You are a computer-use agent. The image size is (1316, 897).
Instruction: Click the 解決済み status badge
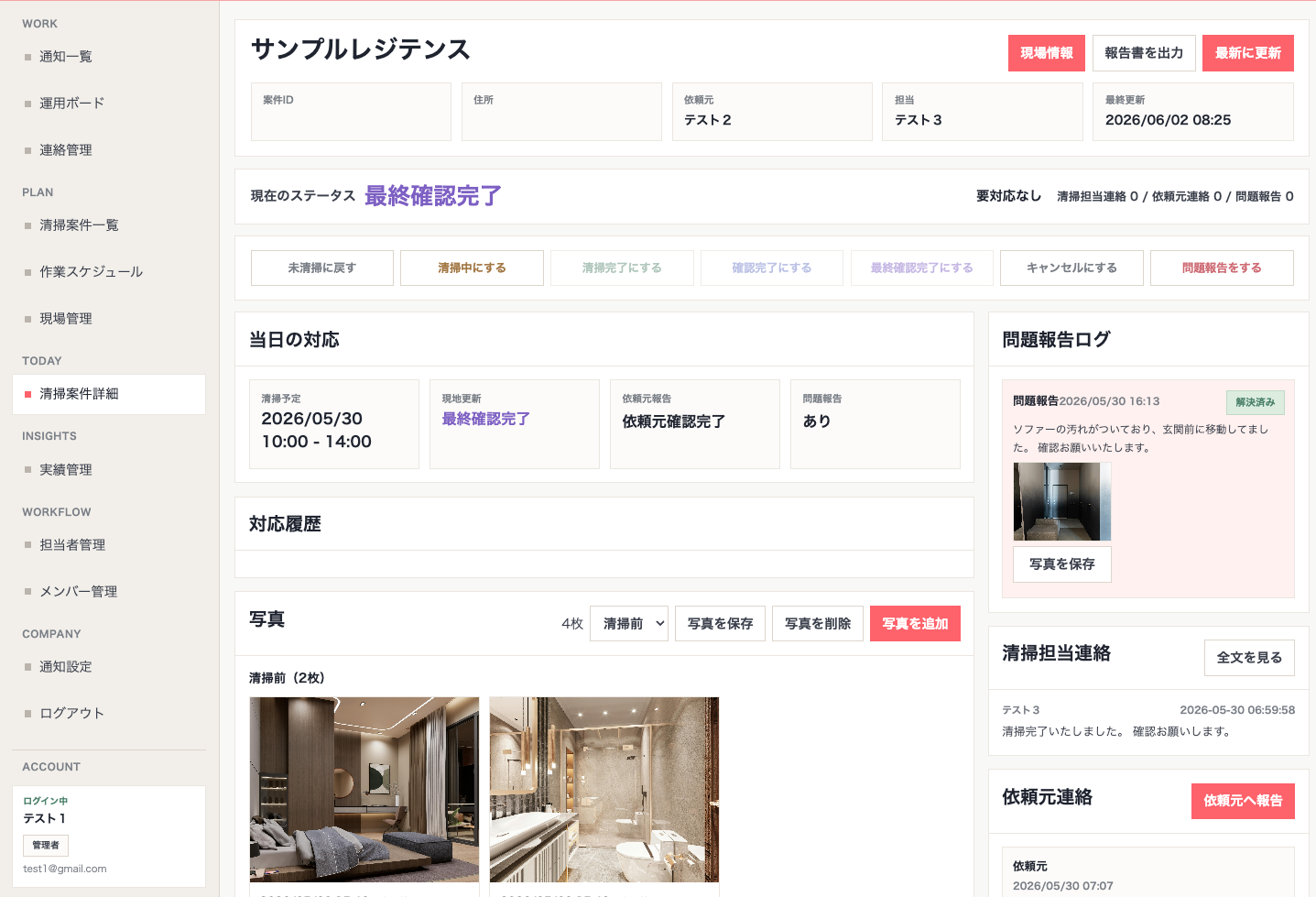click(1256, 402)
